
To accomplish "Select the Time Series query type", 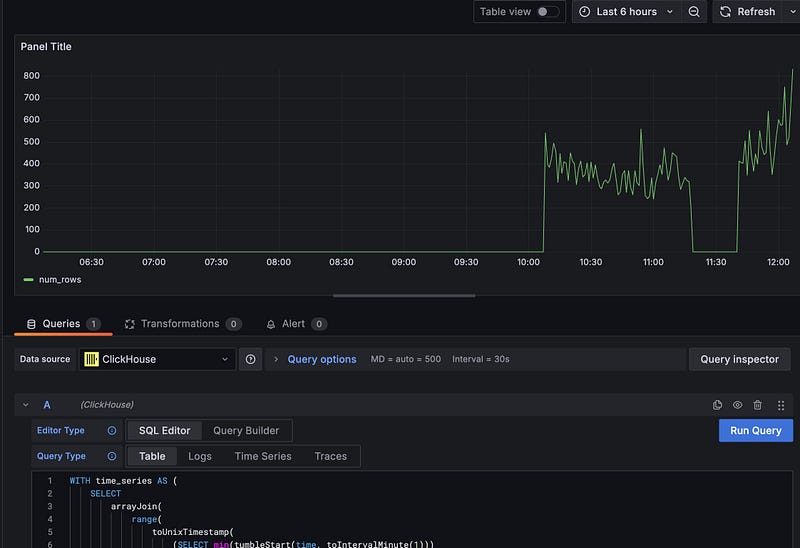I will pyautogui.click(x=263, y=456).
